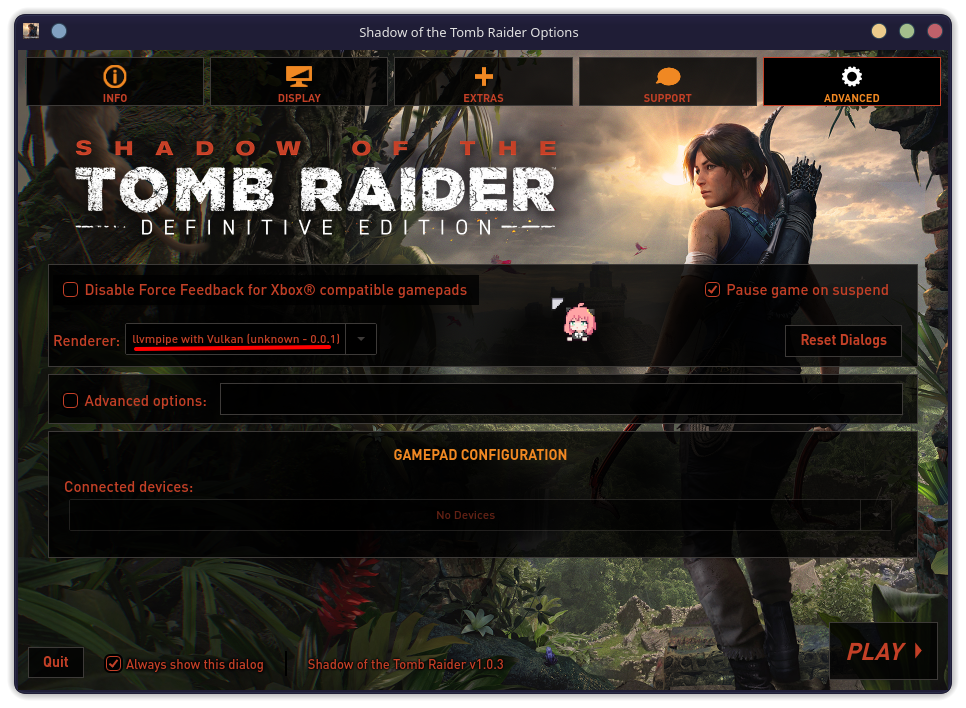Click the Gamepad Configuration heading

pyautogui.click(x=480, y=455)
